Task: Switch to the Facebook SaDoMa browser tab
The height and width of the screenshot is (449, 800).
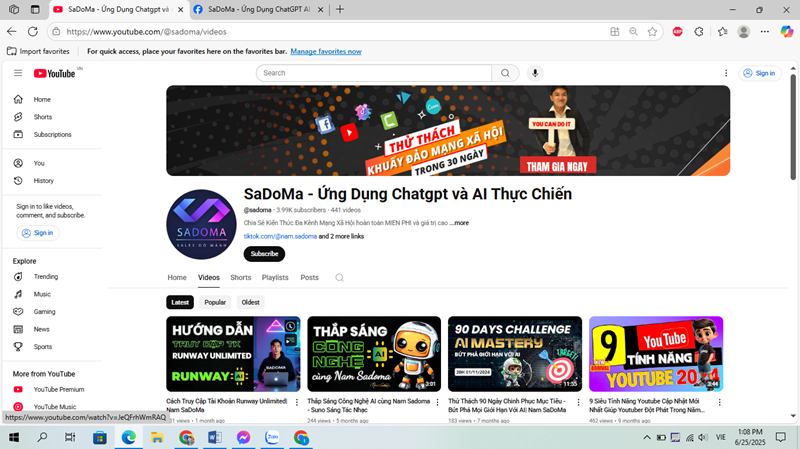Action: tap(259, 9)
